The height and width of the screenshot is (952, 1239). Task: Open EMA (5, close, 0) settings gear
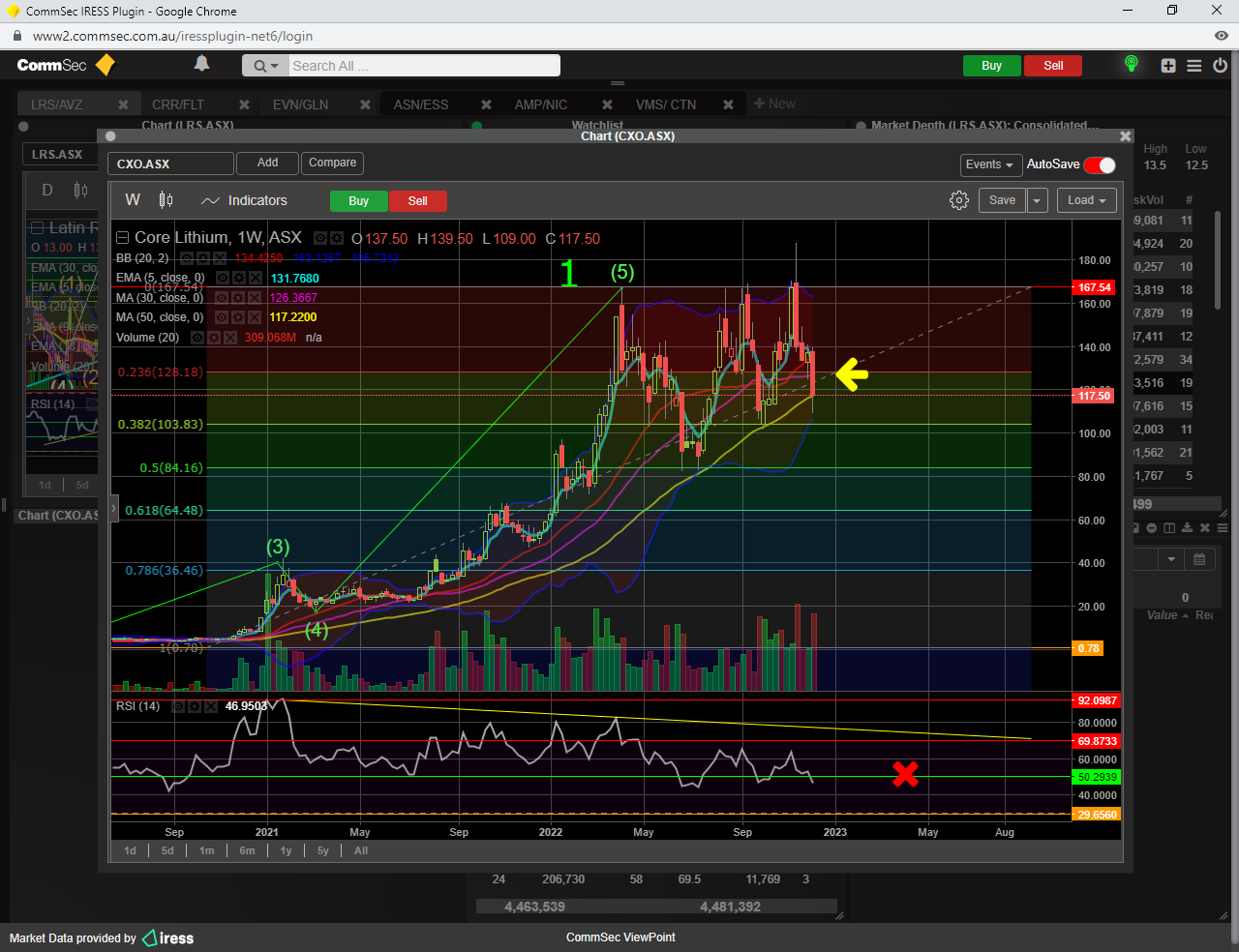[x=239, y=278]
